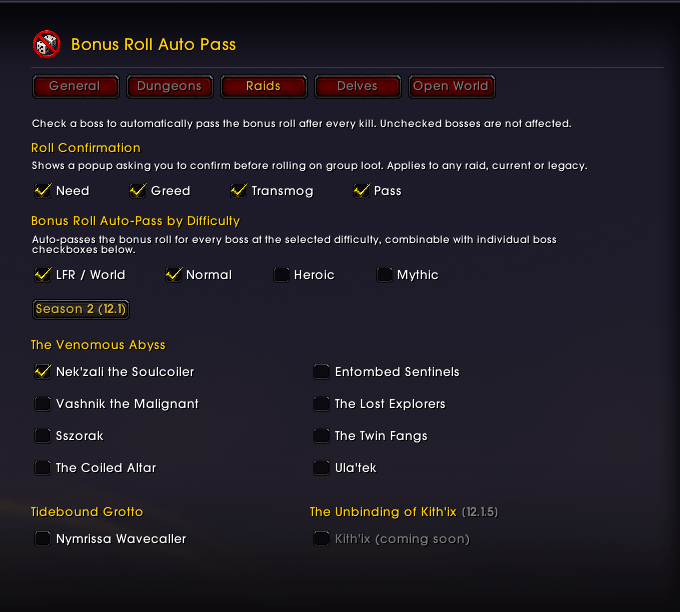Image resolution: width=680 pixels, height=612 pixels.
Task: Uncheck Nek'zali the Soulcoiler boss
Action: click(42, 372)
